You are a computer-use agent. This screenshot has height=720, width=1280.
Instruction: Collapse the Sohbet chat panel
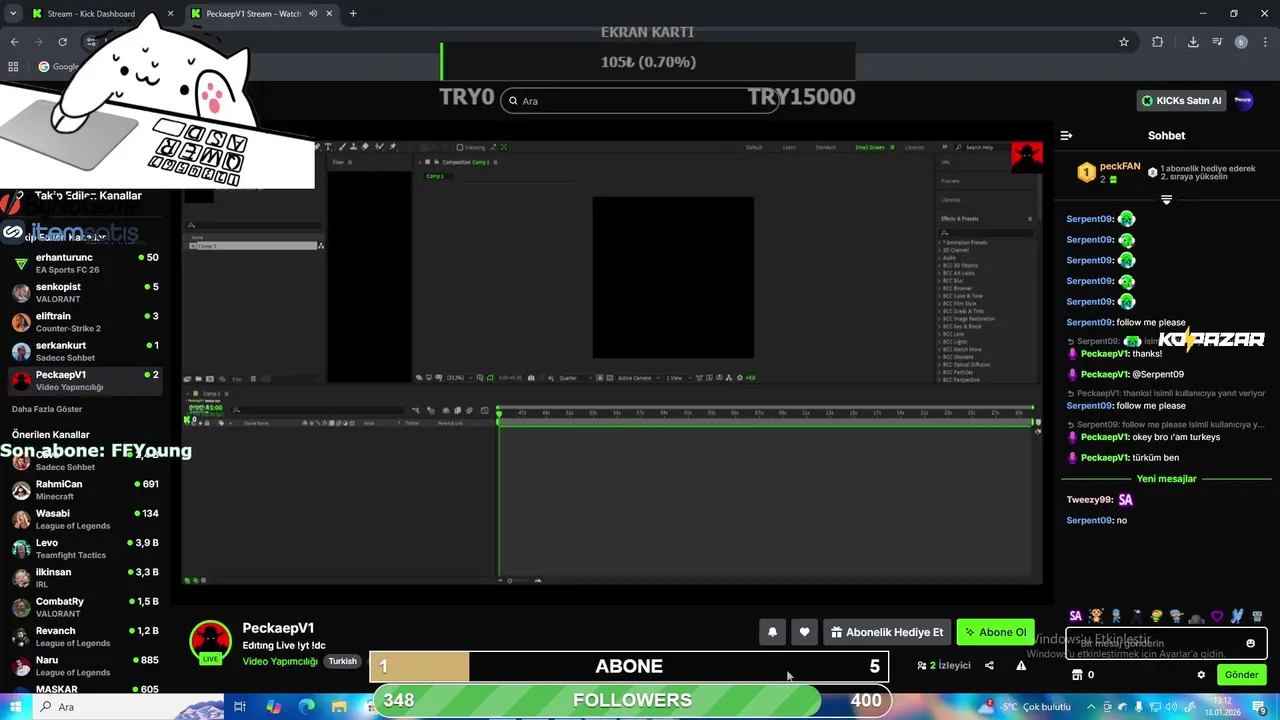tap(1066, 135)
